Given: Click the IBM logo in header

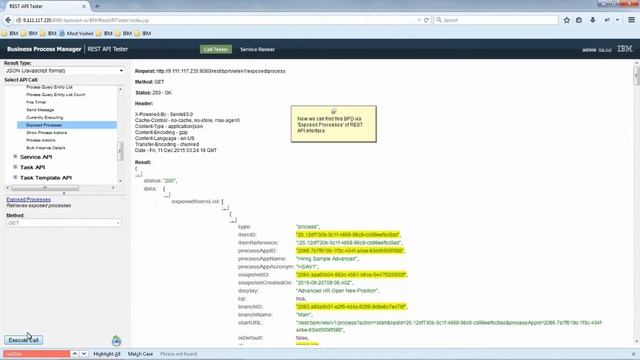Looking at the screenshot, I should click(624, 49).
